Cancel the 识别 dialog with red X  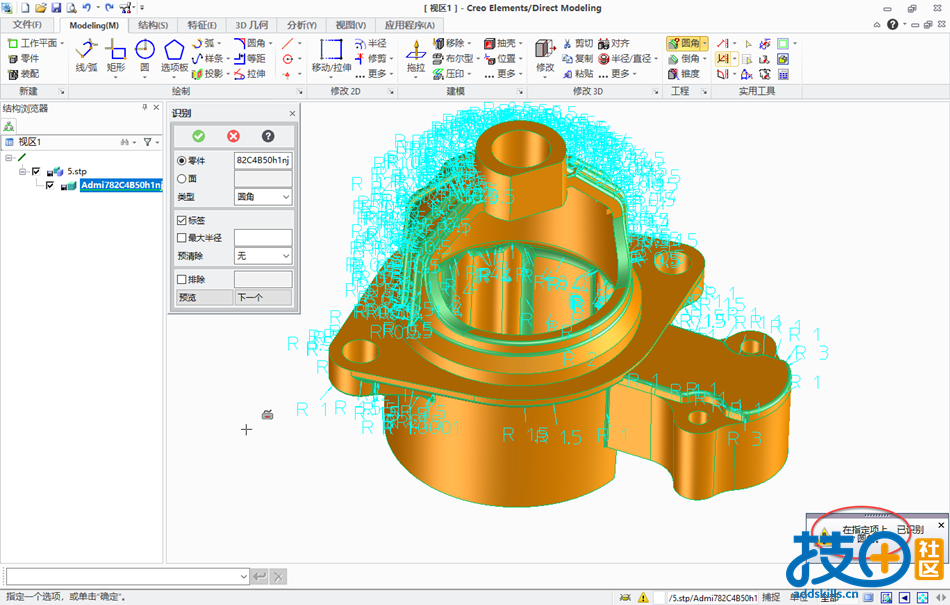(233, 136)
